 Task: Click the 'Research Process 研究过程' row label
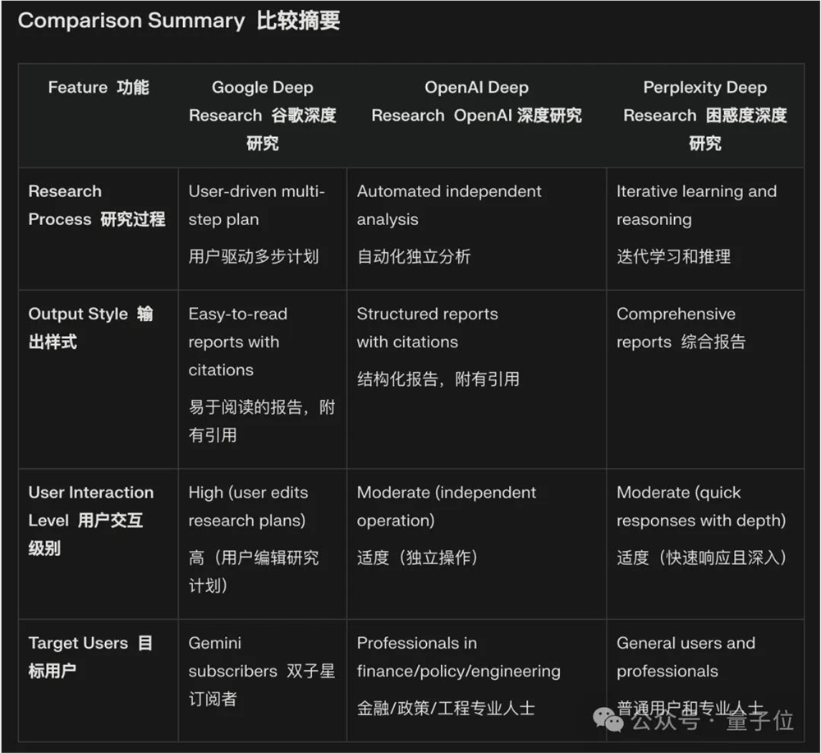pos(97,205)
